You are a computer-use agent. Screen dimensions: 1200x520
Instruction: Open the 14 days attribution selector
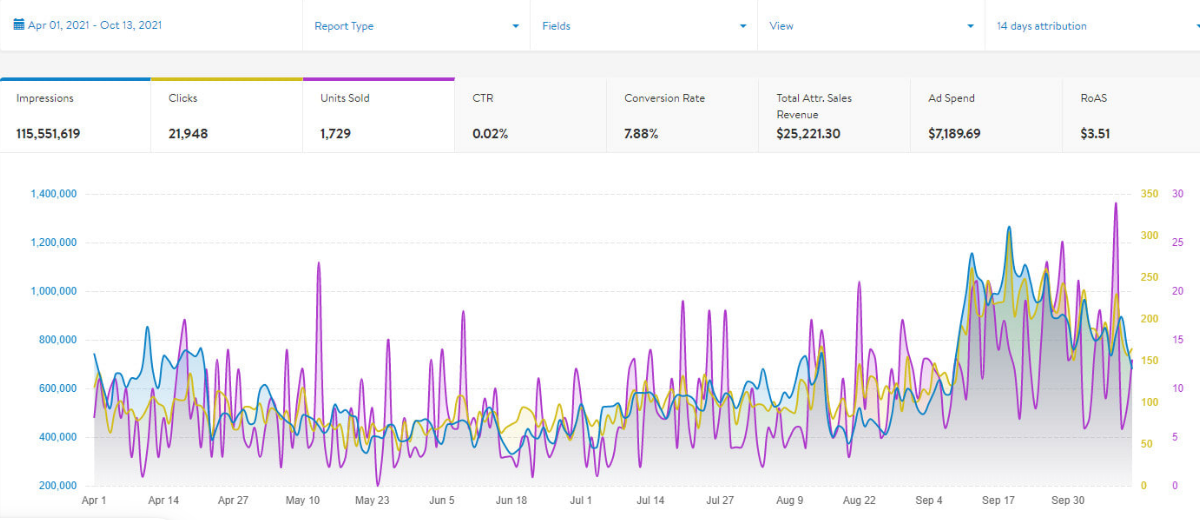(x=1040, y=26)
